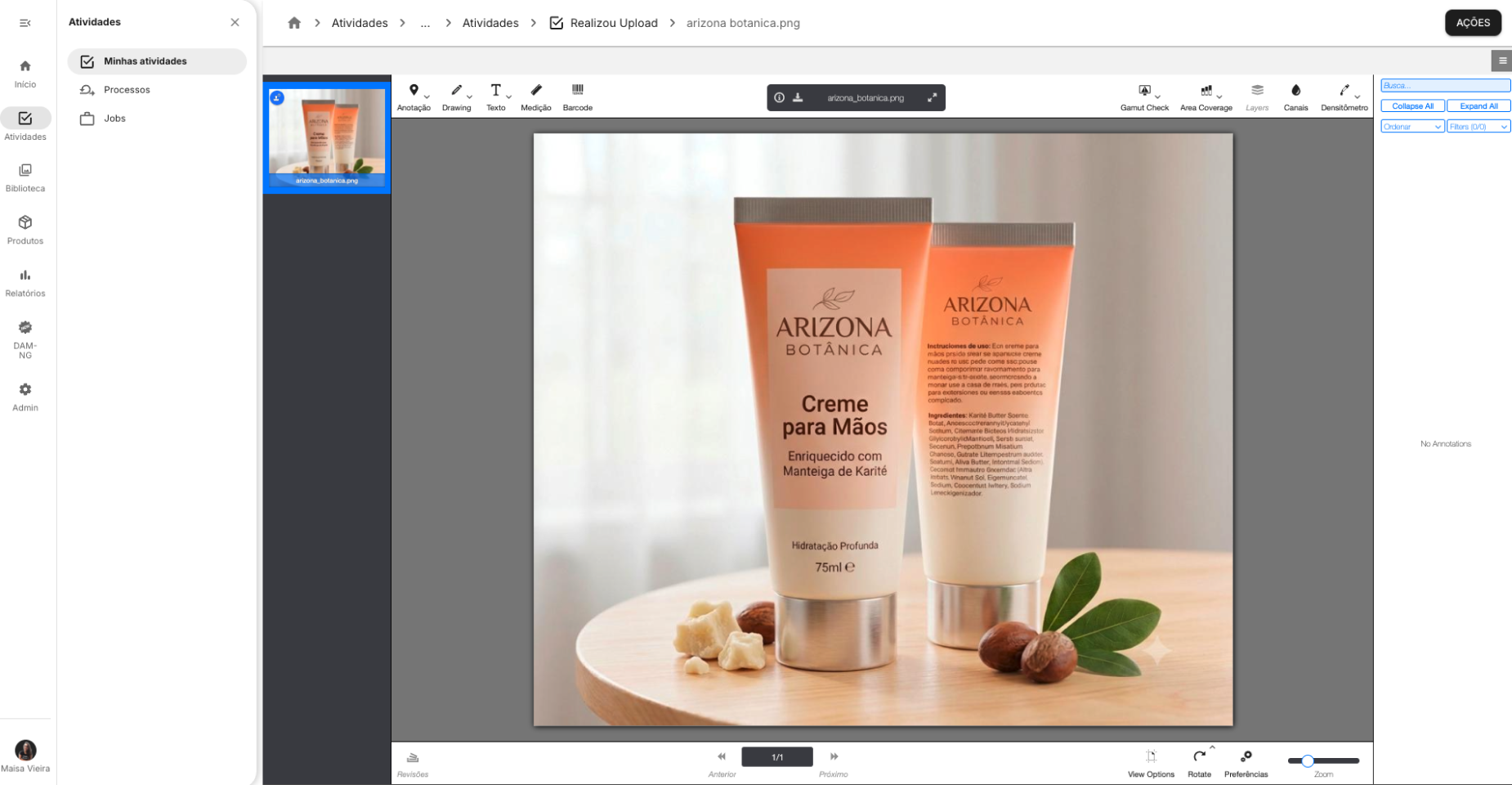Open Area Coverage tool
Viewport: 1512px width, 785px height.
pos(1206,96)
